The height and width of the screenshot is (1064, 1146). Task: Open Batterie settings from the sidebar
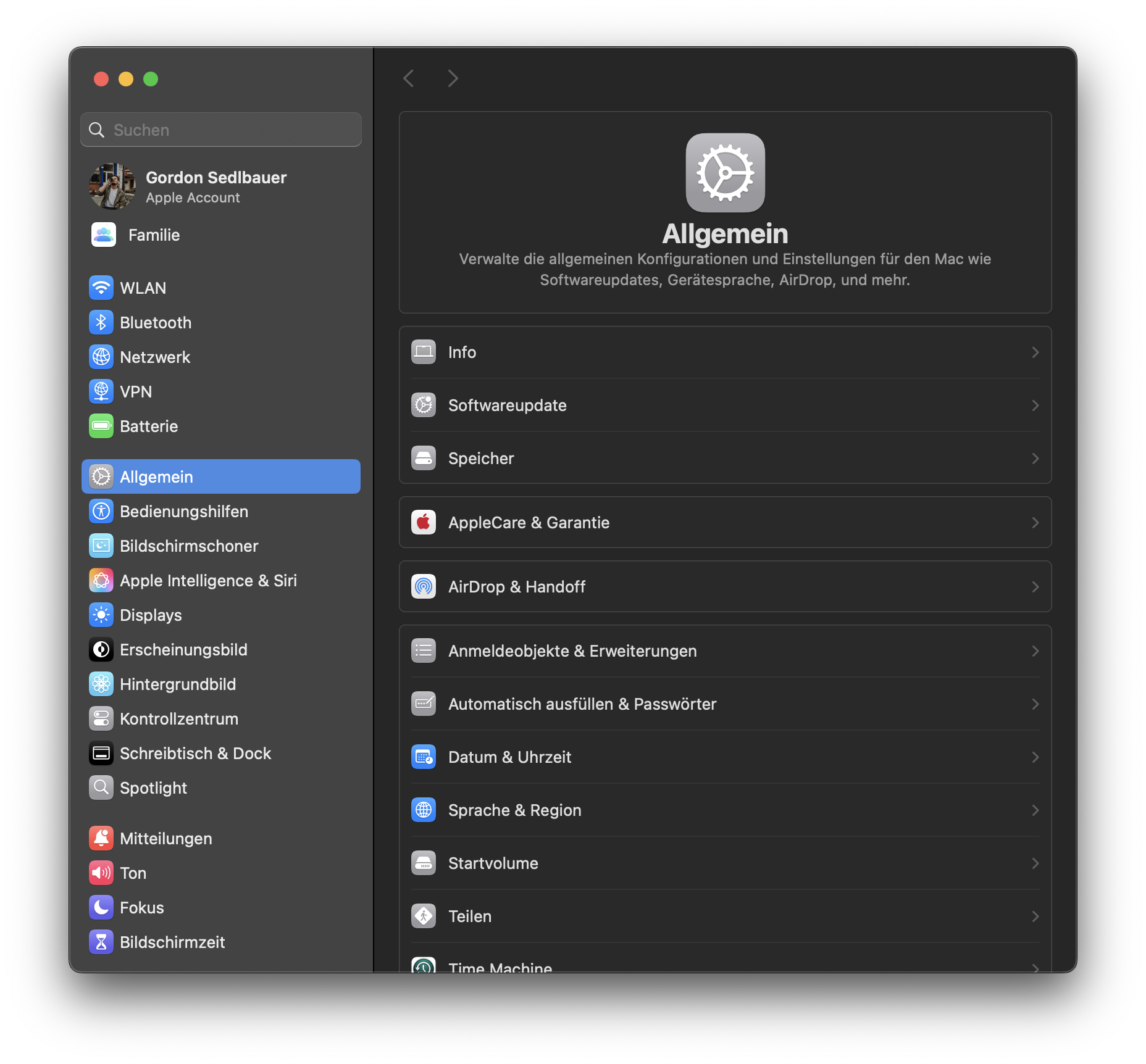[x=101, y=426]
